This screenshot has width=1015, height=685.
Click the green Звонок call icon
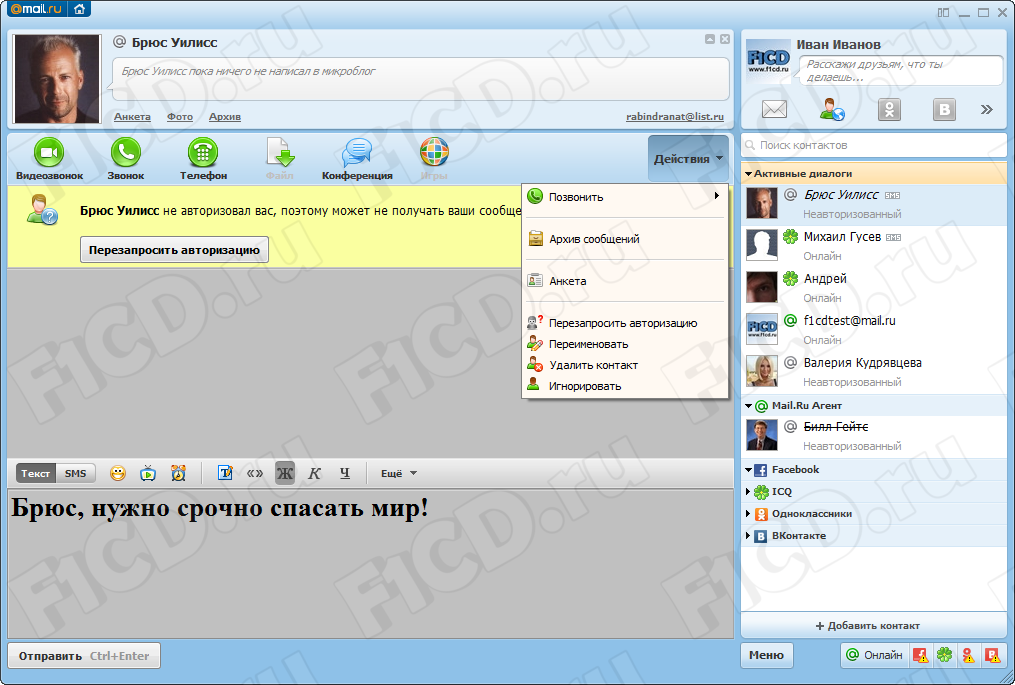click(126, 153)
